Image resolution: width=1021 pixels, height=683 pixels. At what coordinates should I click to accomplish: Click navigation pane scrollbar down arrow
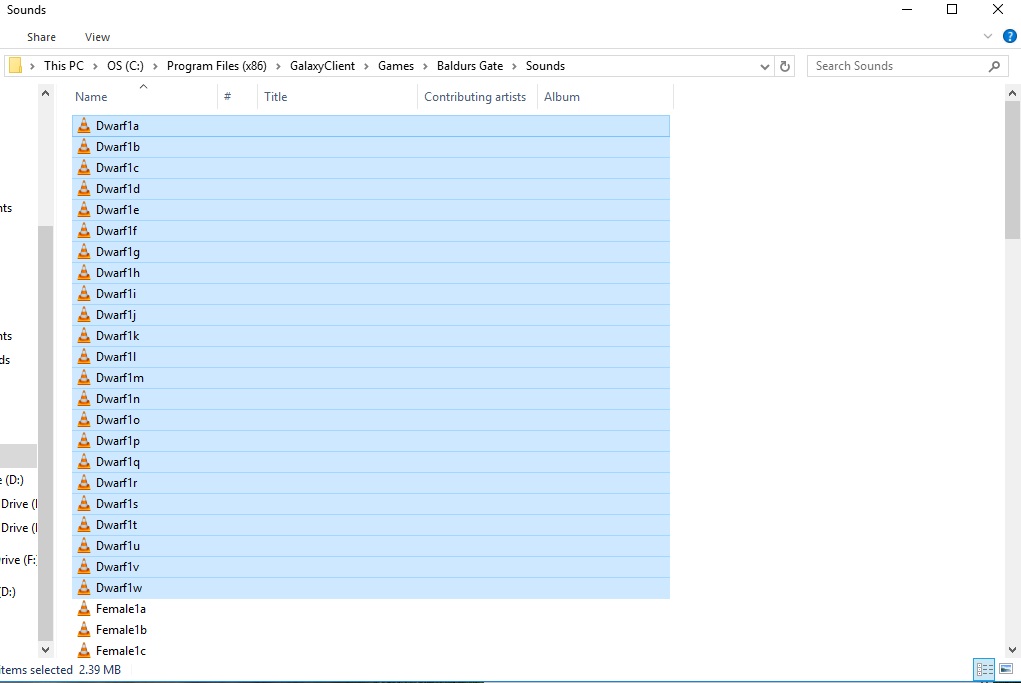pos(45,649)
